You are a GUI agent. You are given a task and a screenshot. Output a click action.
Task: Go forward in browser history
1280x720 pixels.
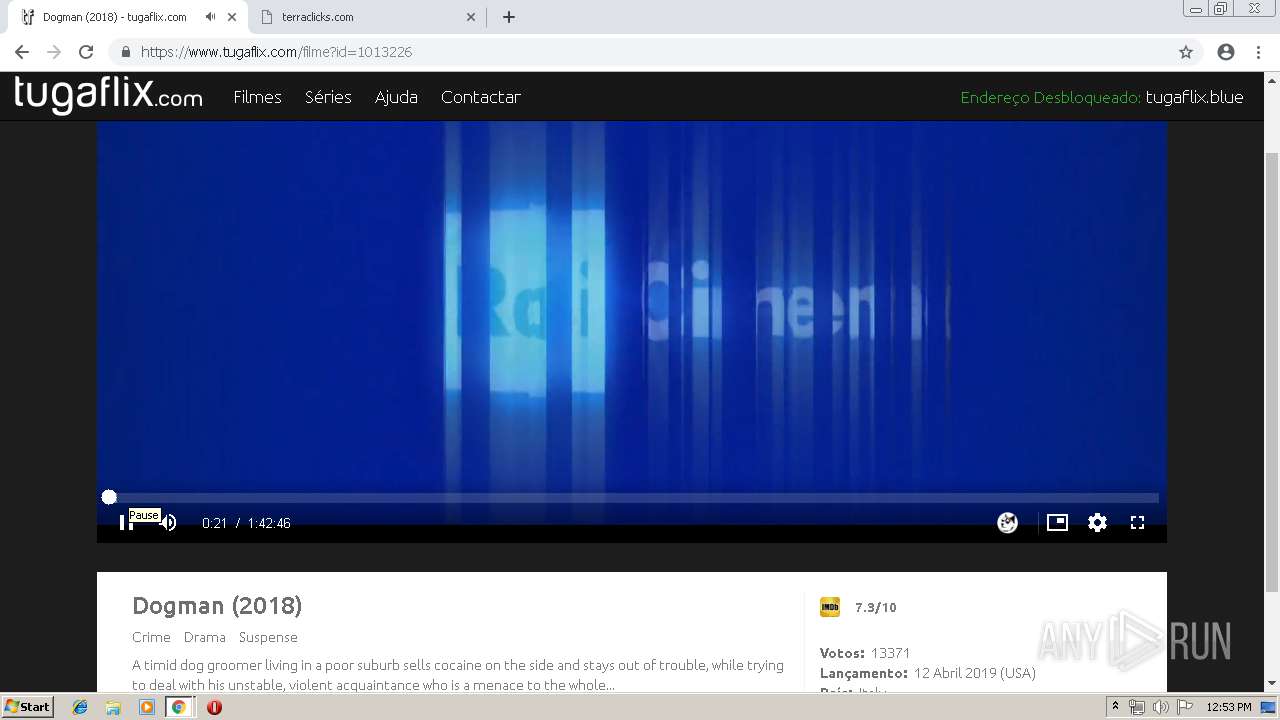click(54, 52)
